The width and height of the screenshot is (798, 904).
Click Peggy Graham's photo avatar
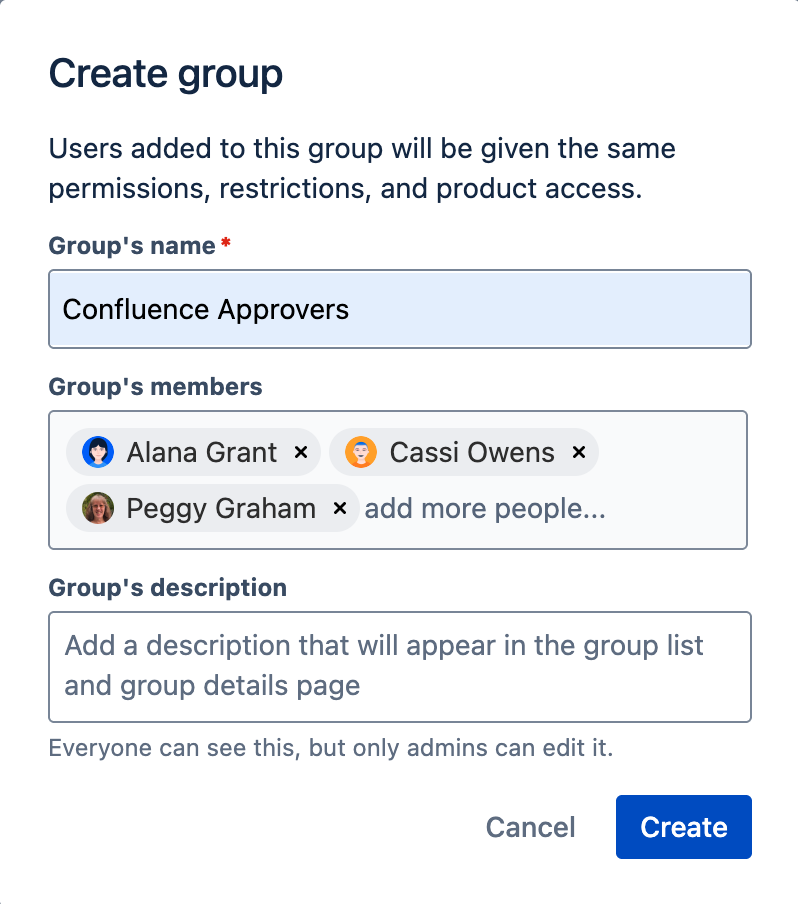[98, 508]
